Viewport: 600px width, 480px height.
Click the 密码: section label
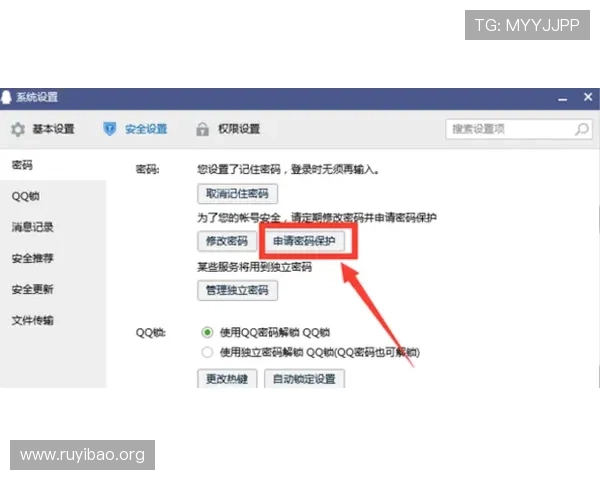click(x=147, y=169)
